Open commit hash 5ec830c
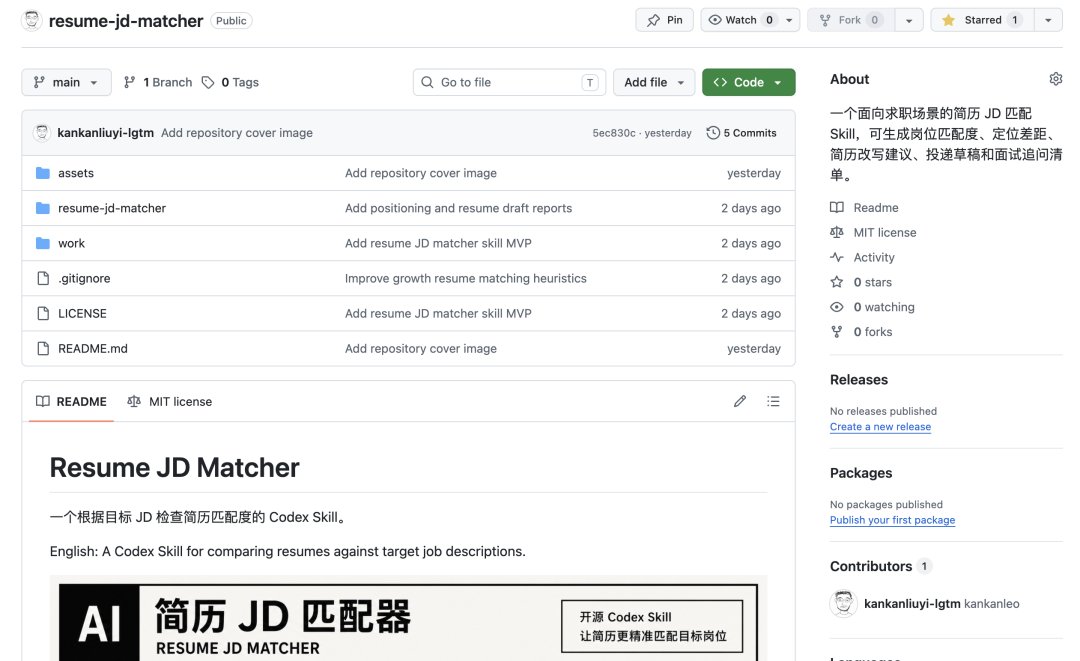Screen dimensions: 1080x661 614,133
